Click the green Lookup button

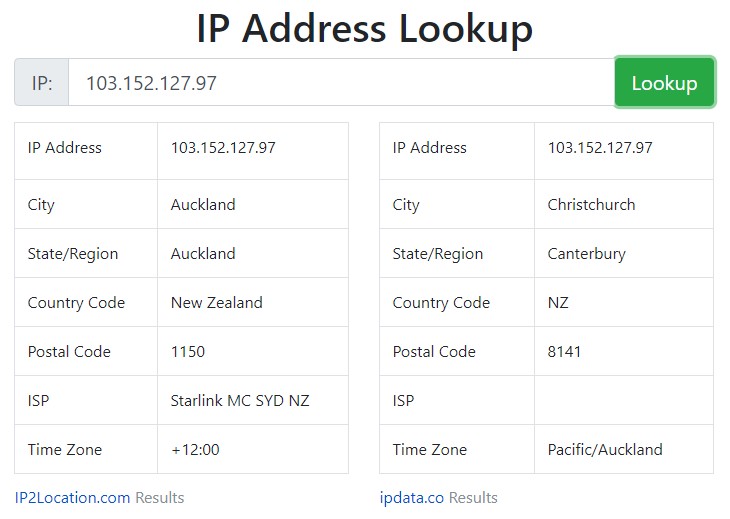pos(664,82)
